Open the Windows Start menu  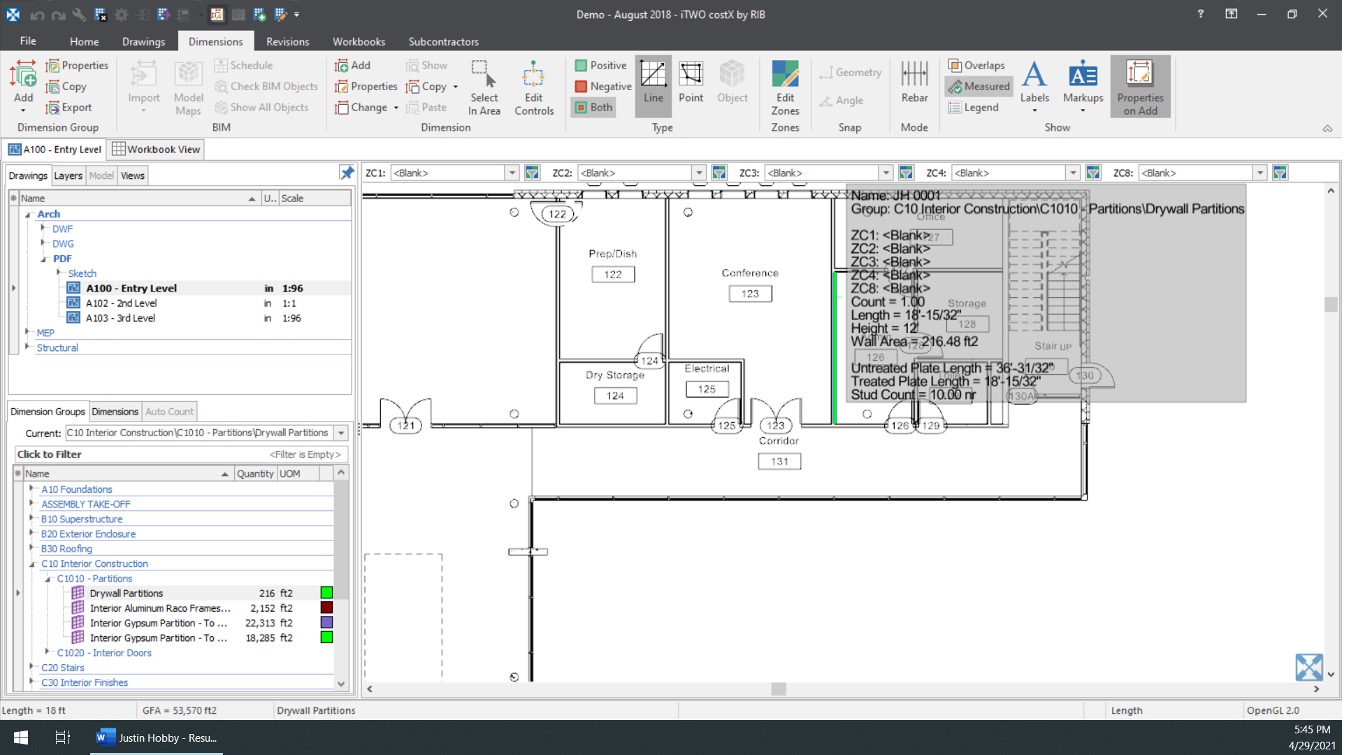(21, 738)
